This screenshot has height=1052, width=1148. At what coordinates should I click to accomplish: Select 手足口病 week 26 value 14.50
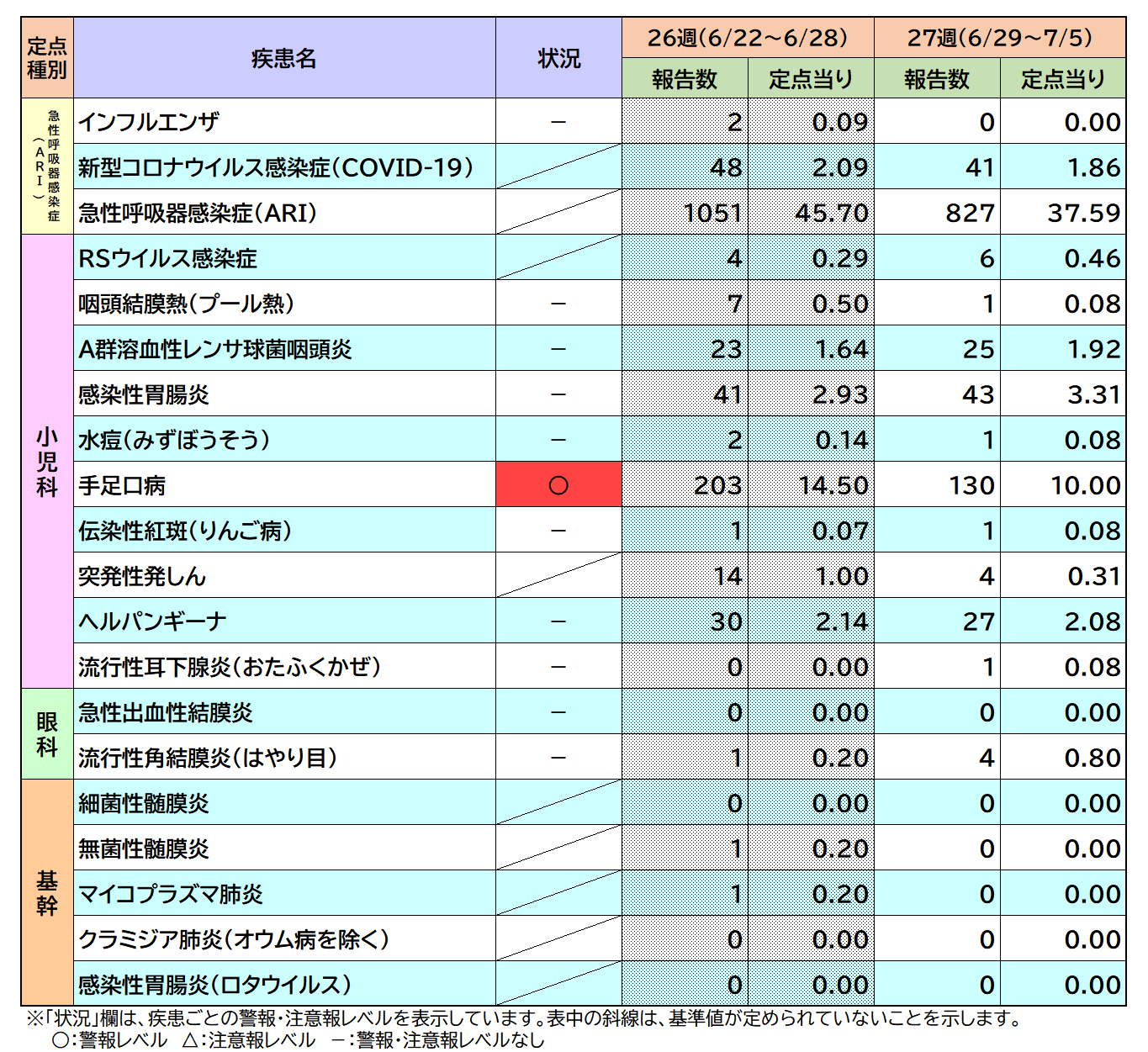tap(833, 485)
